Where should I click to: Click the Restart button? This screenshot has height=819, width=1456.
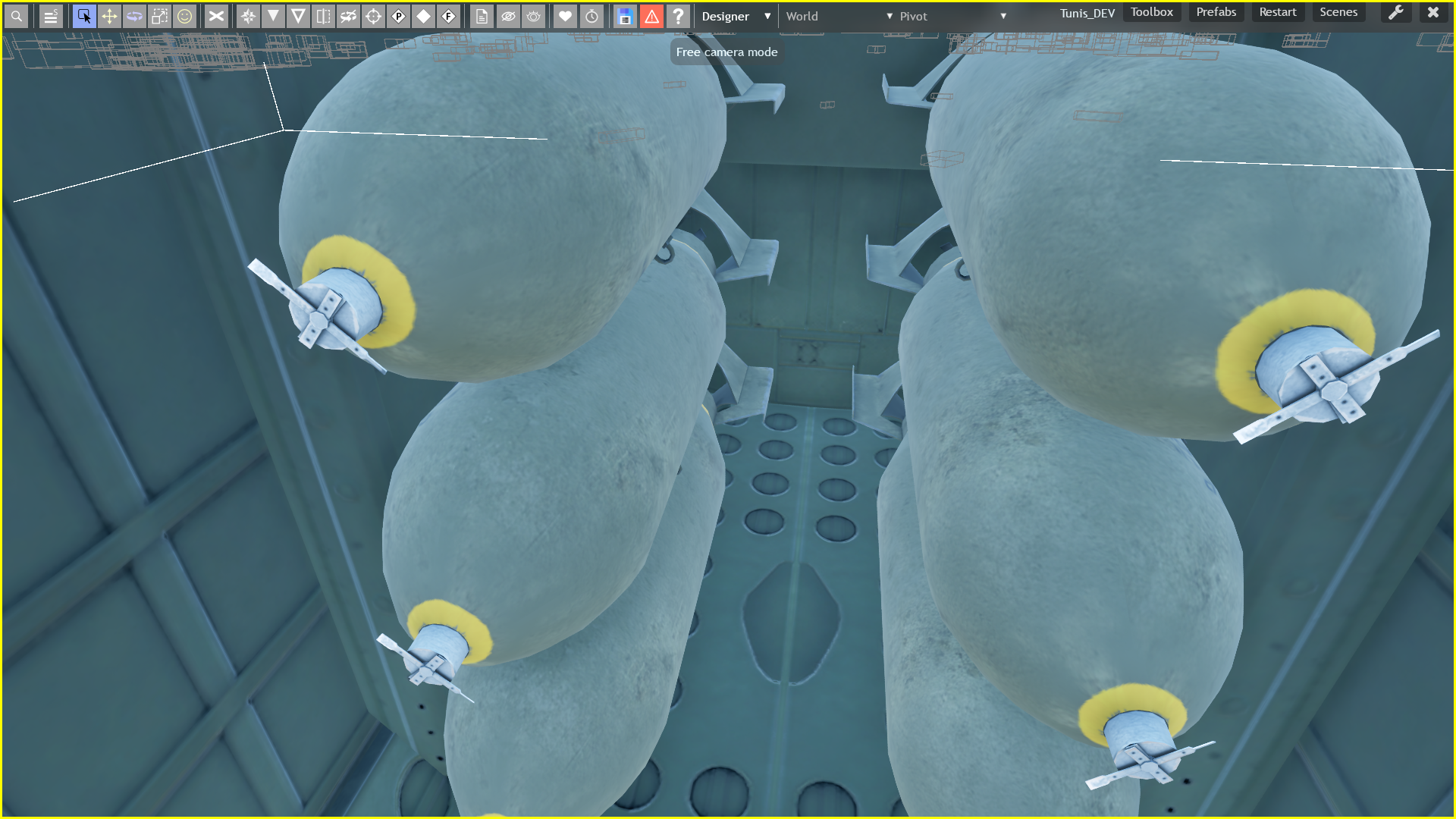(1277, 12)
